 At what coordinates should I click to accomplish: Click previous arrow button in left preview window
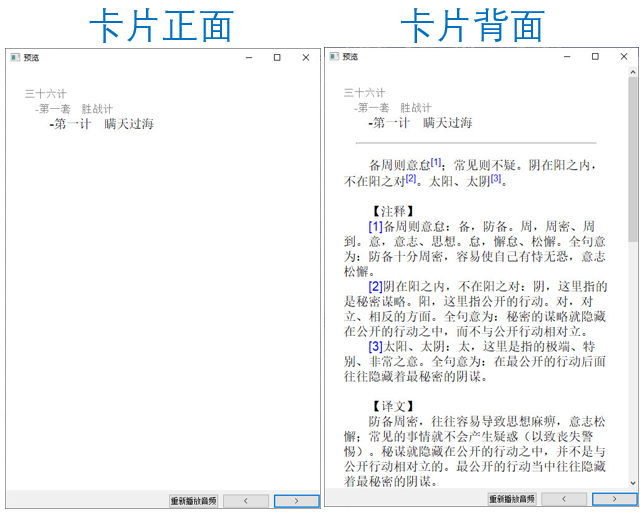246,501
